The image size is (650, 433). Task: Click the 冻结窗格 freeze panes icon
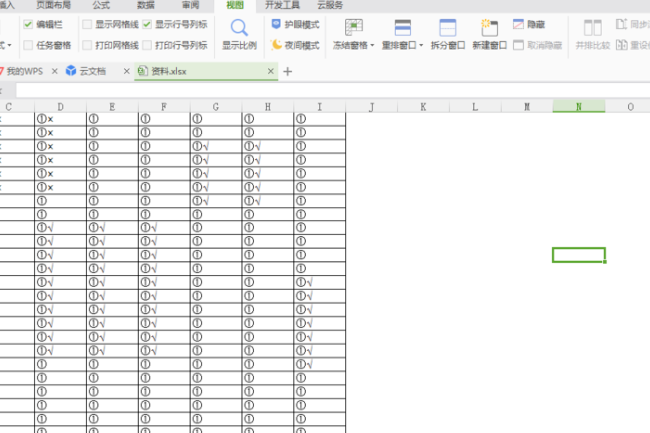coord(354,27)
